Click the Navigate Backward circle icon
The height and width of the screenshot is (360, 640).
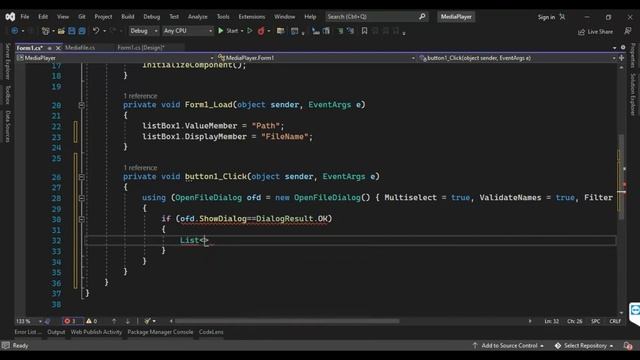[15, 31]
